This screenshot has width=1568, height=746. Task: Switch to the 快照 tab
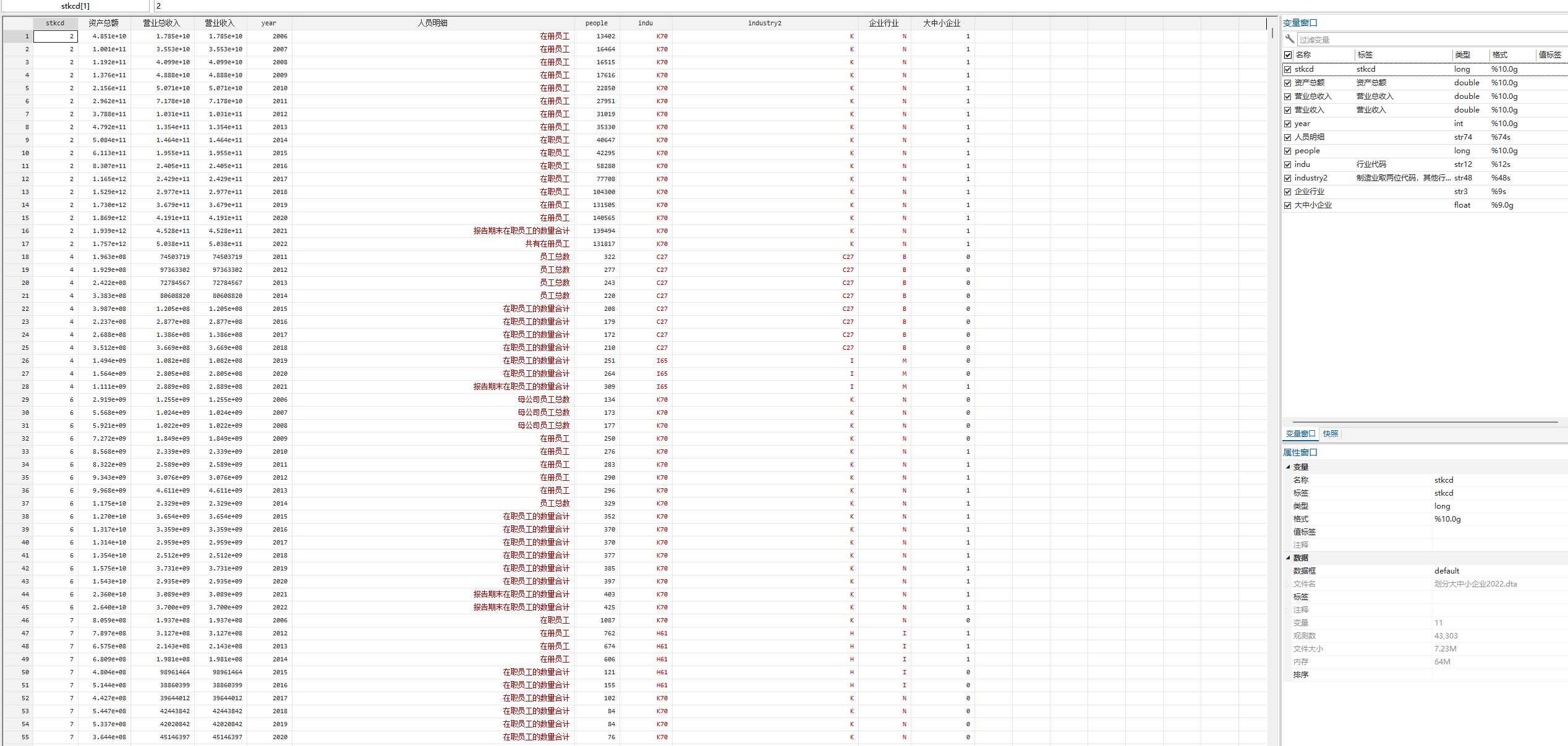click(1331, 434)
